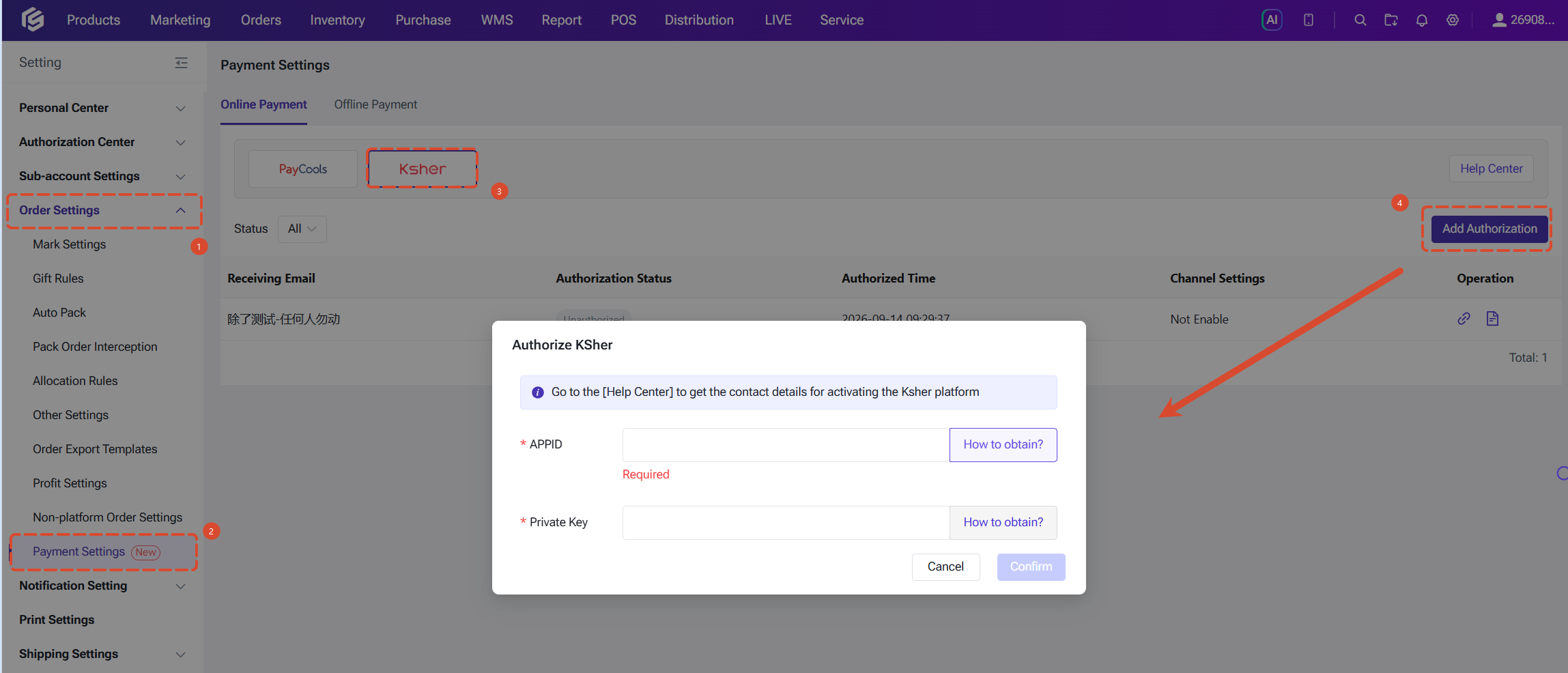
Task: Open the Marketing menu
Action: (180, 20)
